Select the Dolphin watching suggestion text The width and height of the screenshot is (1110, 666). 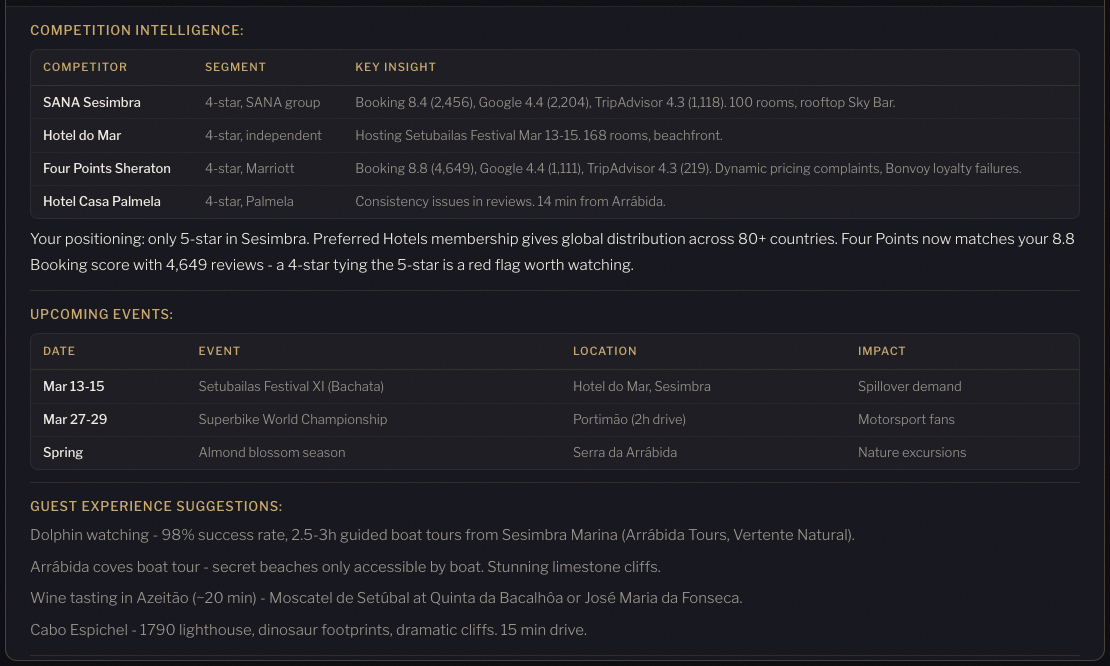click(441, 535)
